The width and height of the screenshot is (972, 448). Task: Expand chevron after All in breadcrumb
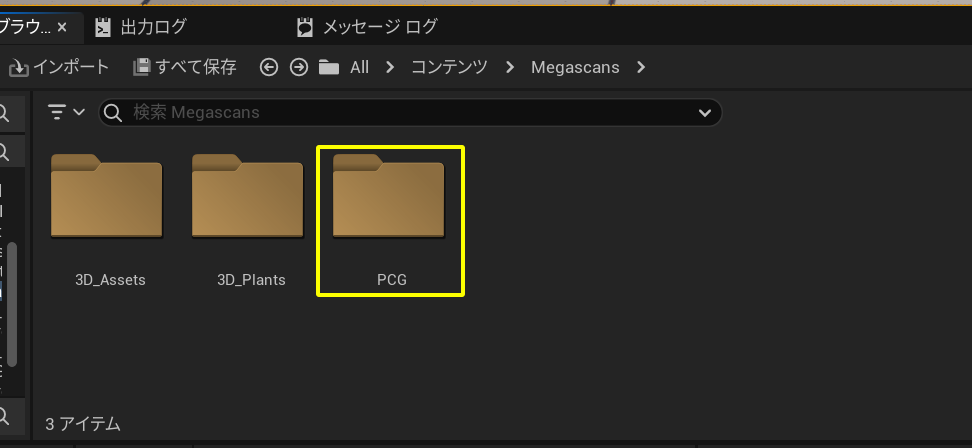pyautogui.click(x=390, y=67)
